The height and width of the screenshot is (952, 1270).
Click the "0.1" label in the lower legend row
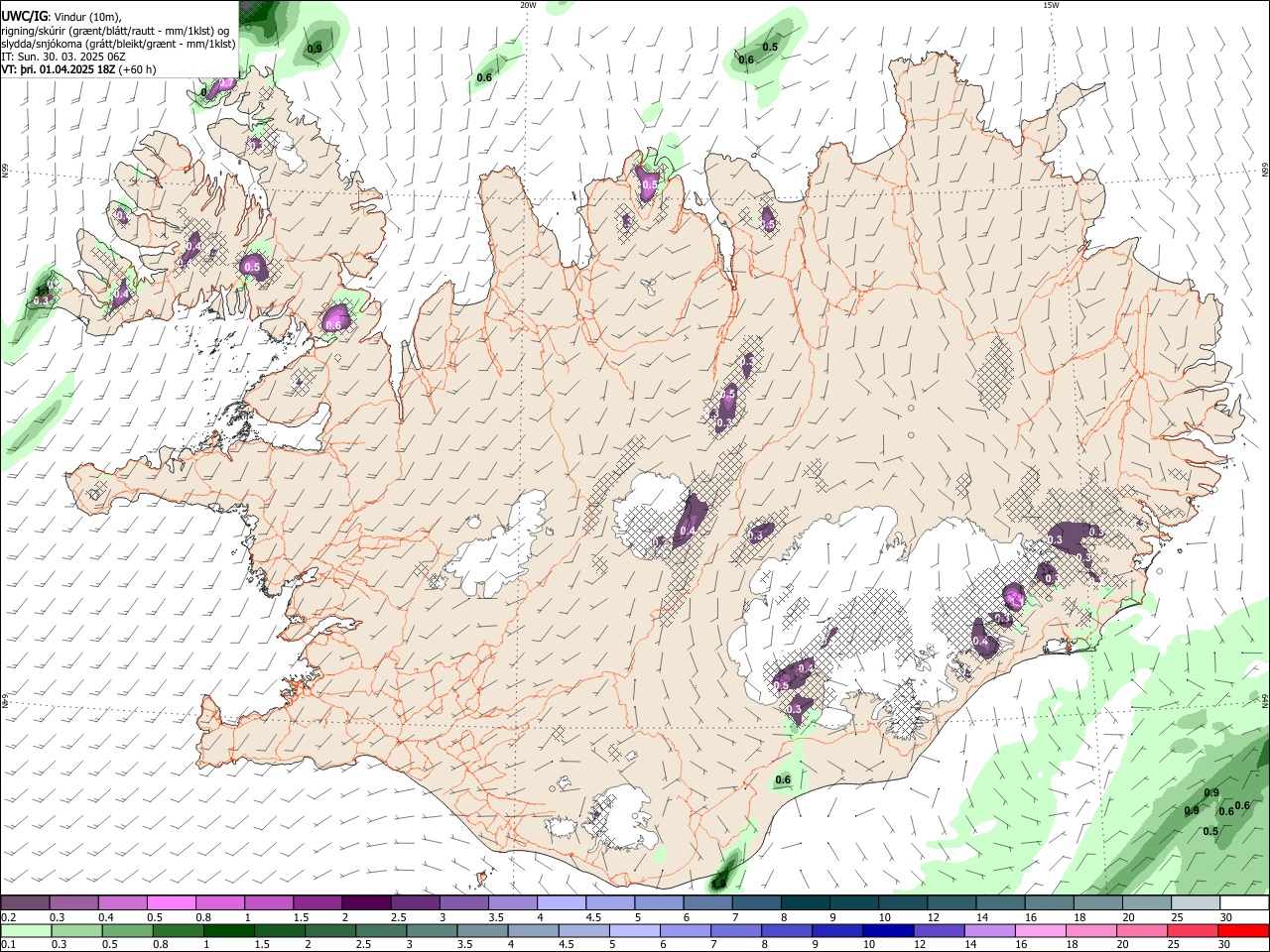click(x=7, y=945)
